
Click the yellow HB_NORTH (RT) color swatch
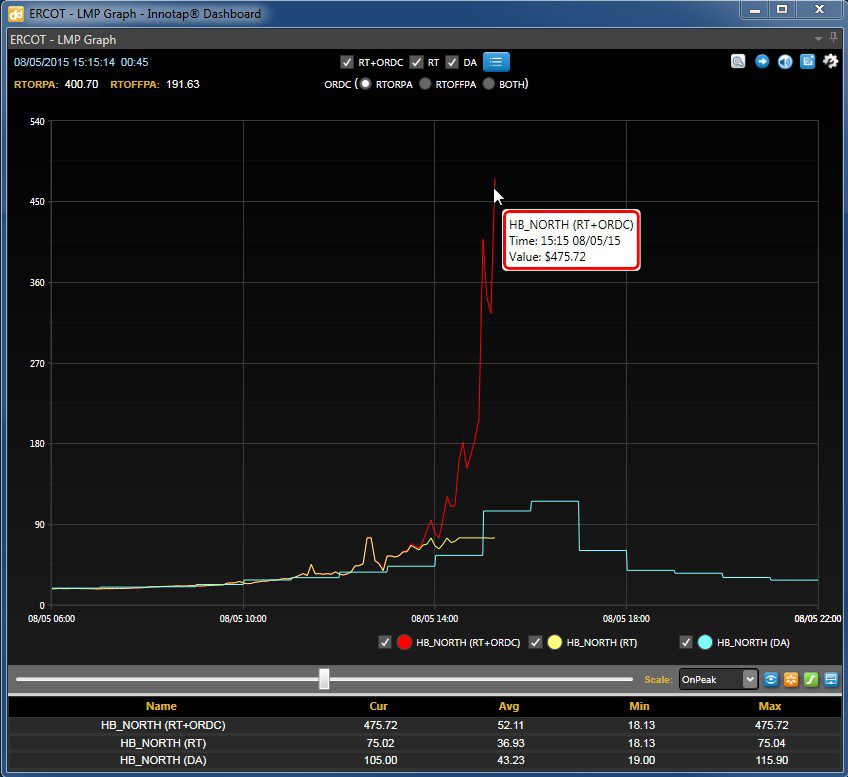[554, 642]
